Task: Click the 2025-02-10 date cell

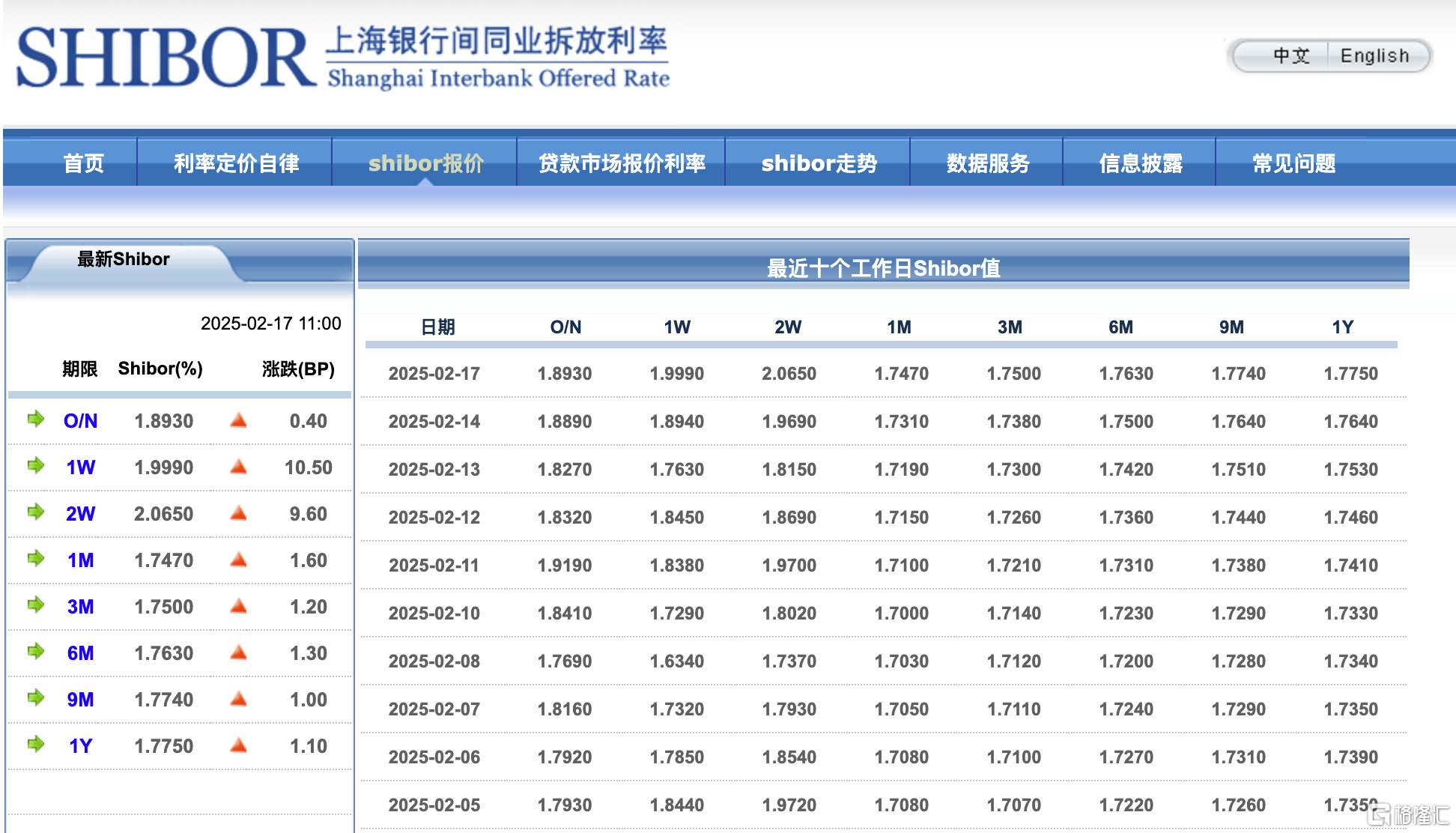Action: pyautogui.click(x=434, y=614)
